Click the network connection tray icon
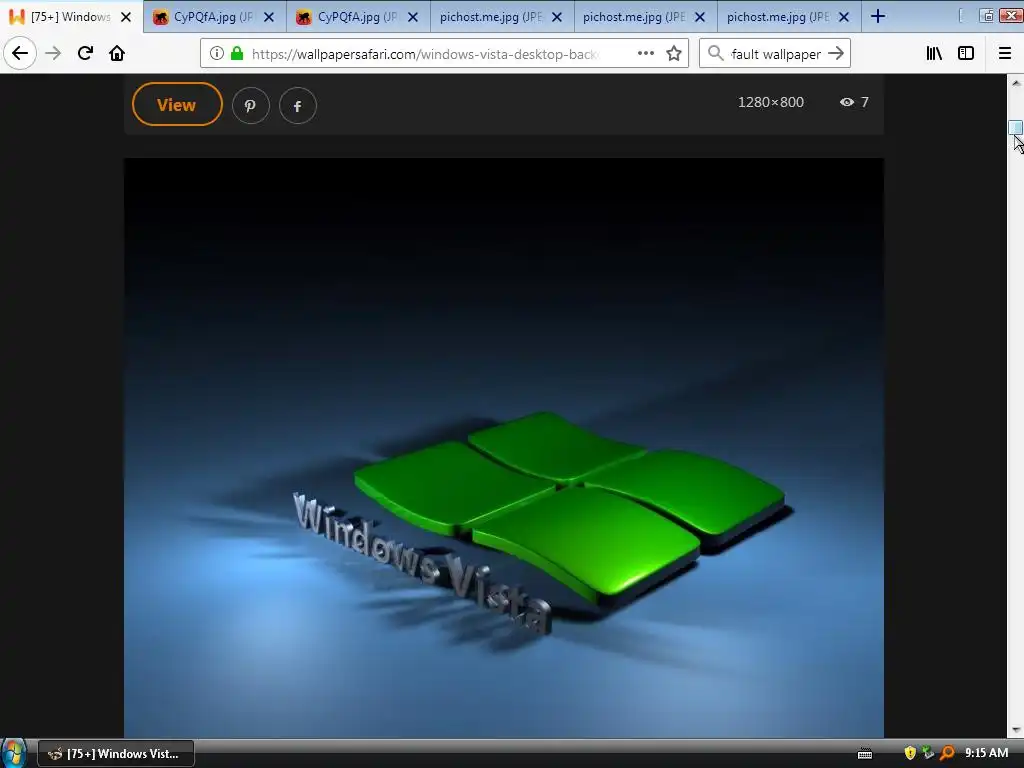 click(x=927, y=753)
